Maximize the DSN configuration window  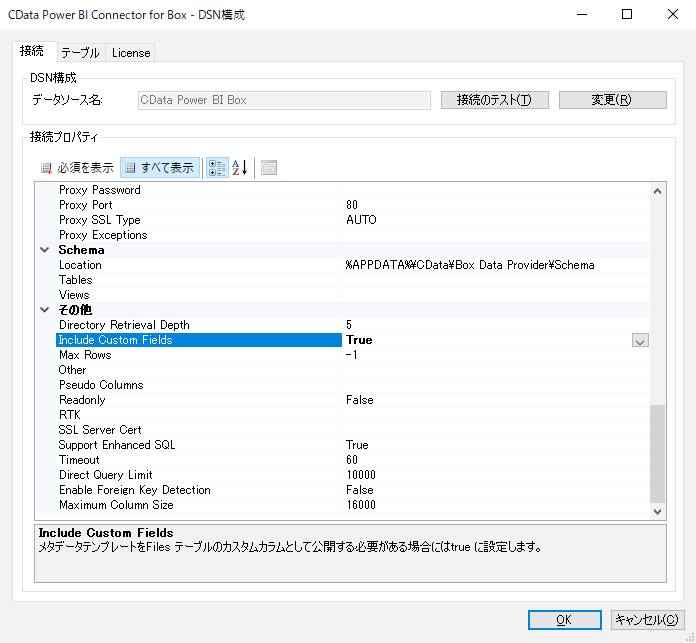click(x=627, y=14)
